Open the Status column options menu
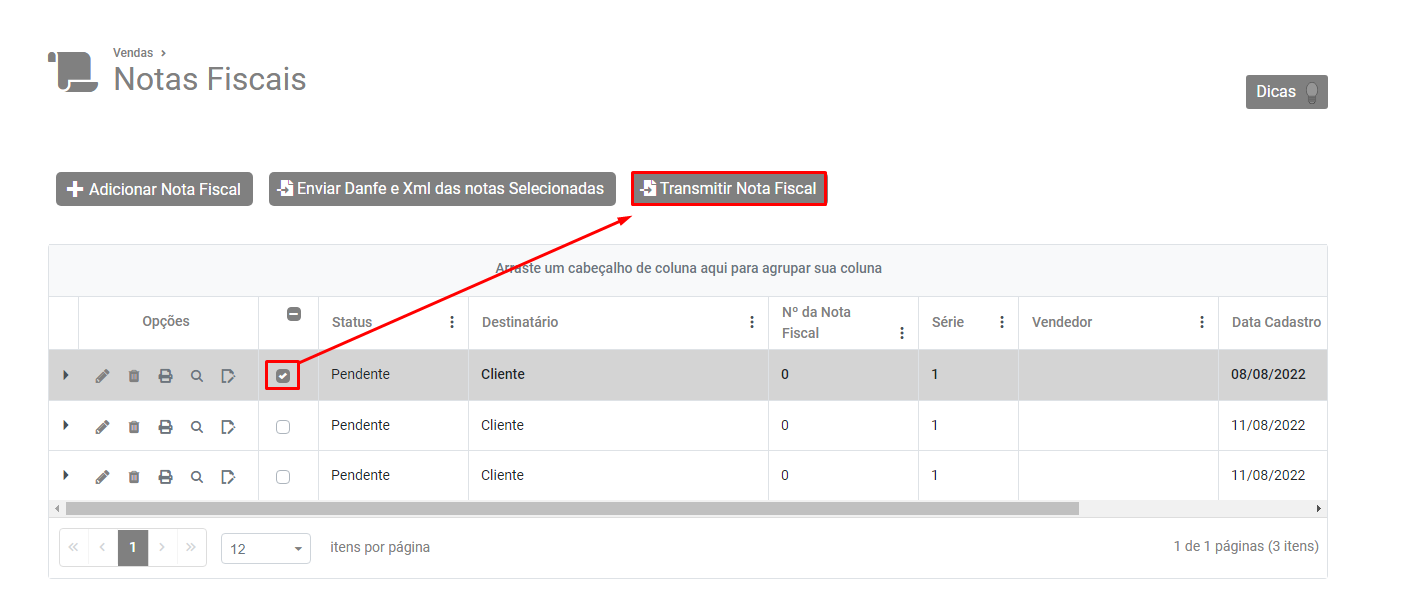Viewport: 1407px width, 603px height. 452,322
